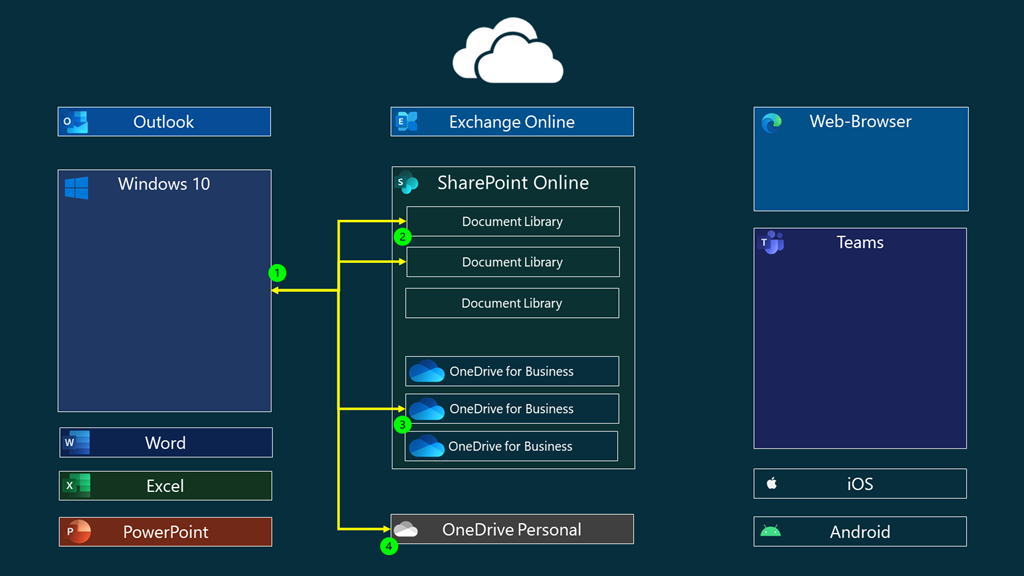Click the Outlook envelope icon

pos(75,122)
